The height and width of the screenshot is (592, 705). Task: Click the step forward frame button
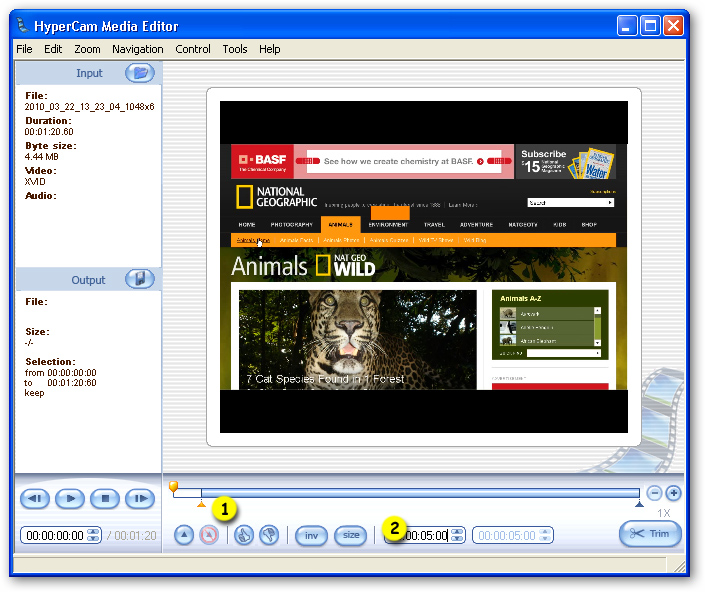click(140, 499)
